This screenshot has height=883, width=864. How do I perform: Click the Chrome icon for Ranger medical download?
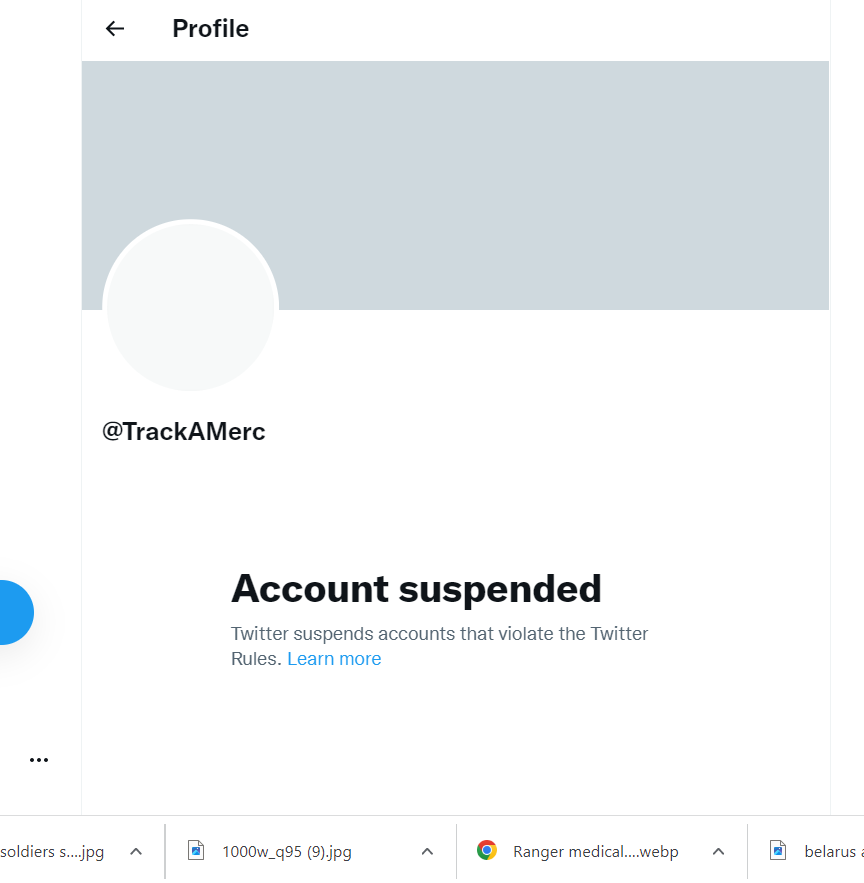tap(487, 851)
